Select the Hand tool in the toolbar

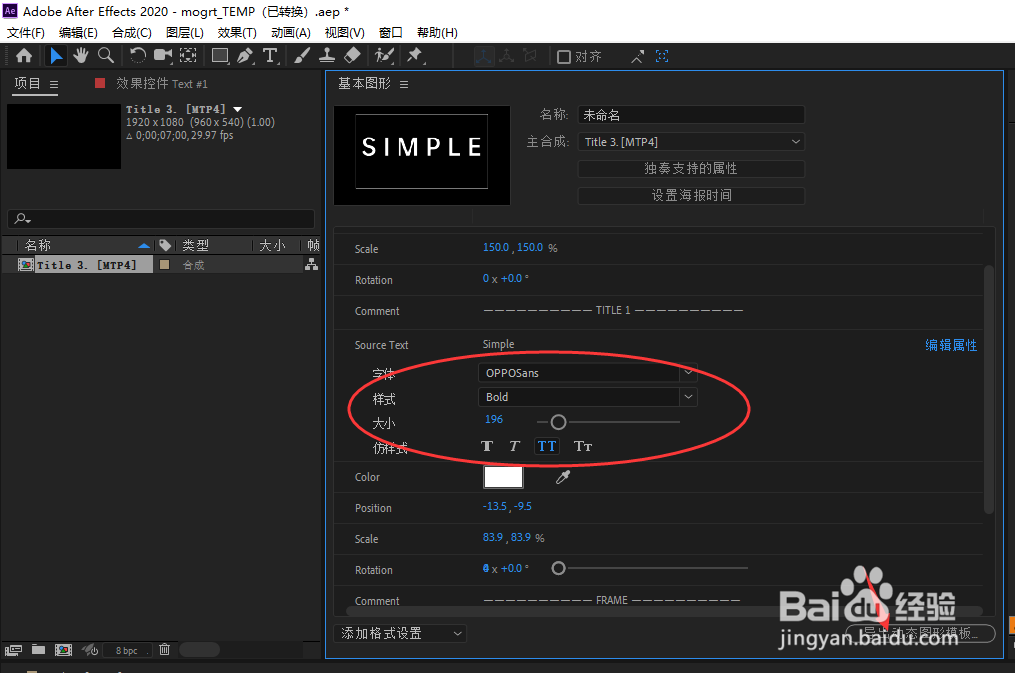click(81, 55)
